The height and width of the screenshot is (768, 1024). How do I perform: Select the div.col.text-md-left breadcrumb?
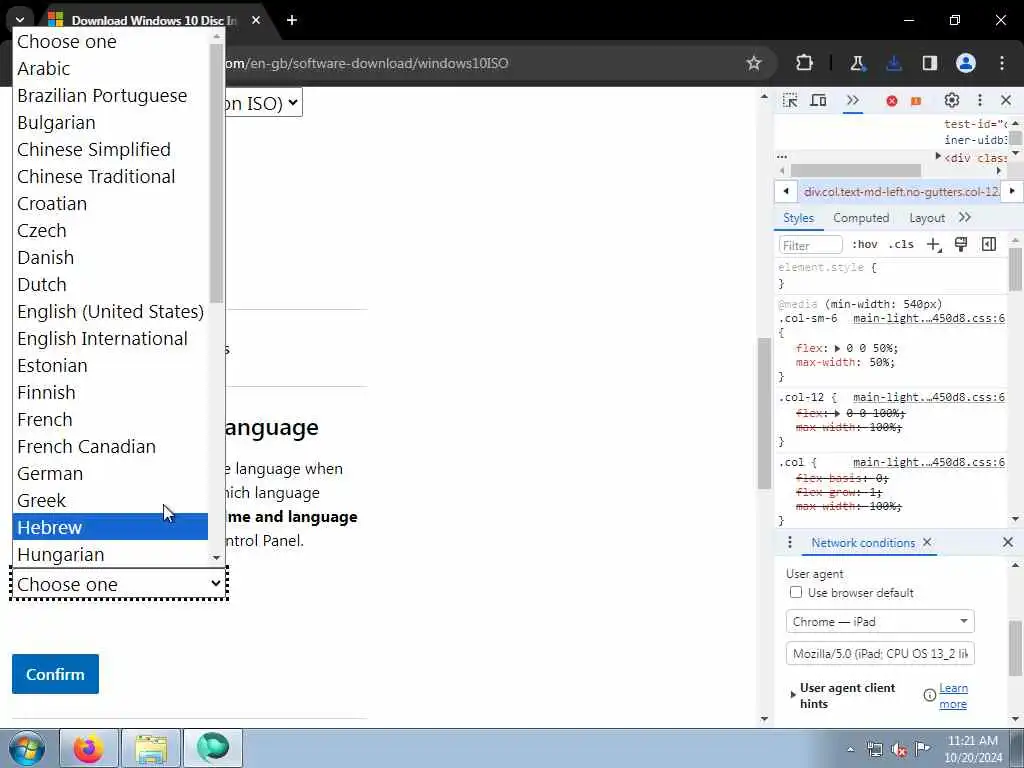(901, 191)
